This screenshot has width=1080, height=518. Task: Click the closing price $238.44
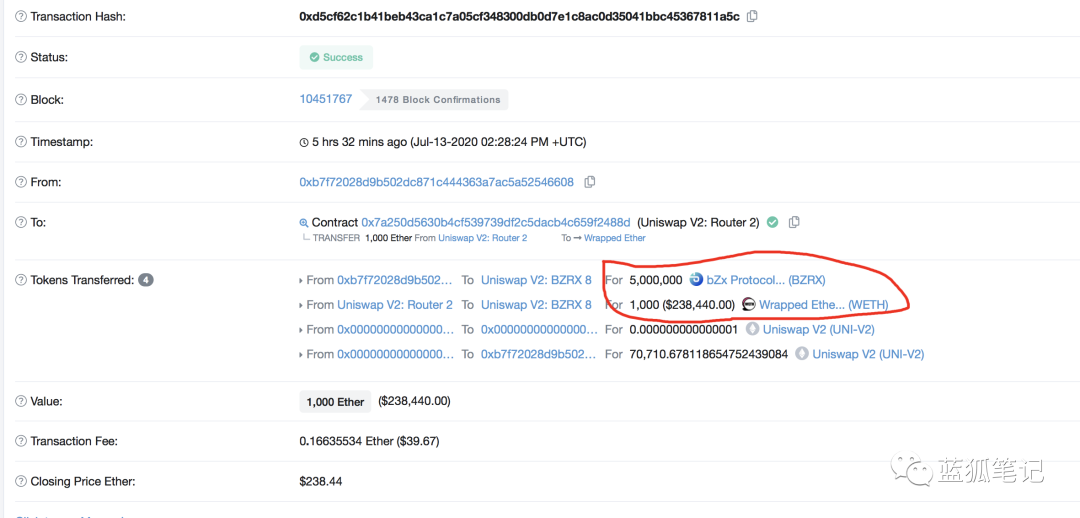(x=320, y=481)
